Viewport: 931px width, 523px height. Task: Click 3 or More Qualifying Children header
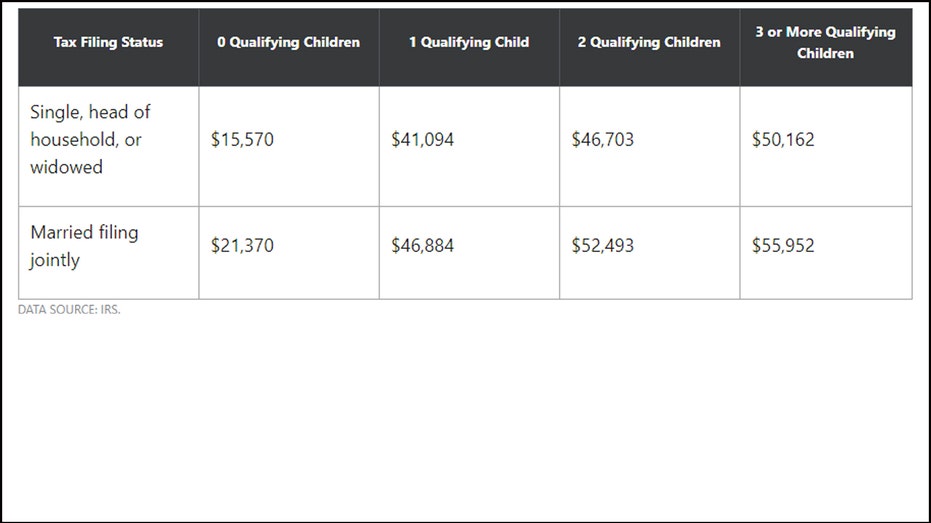pyautogui.click(x=825, y=42)
